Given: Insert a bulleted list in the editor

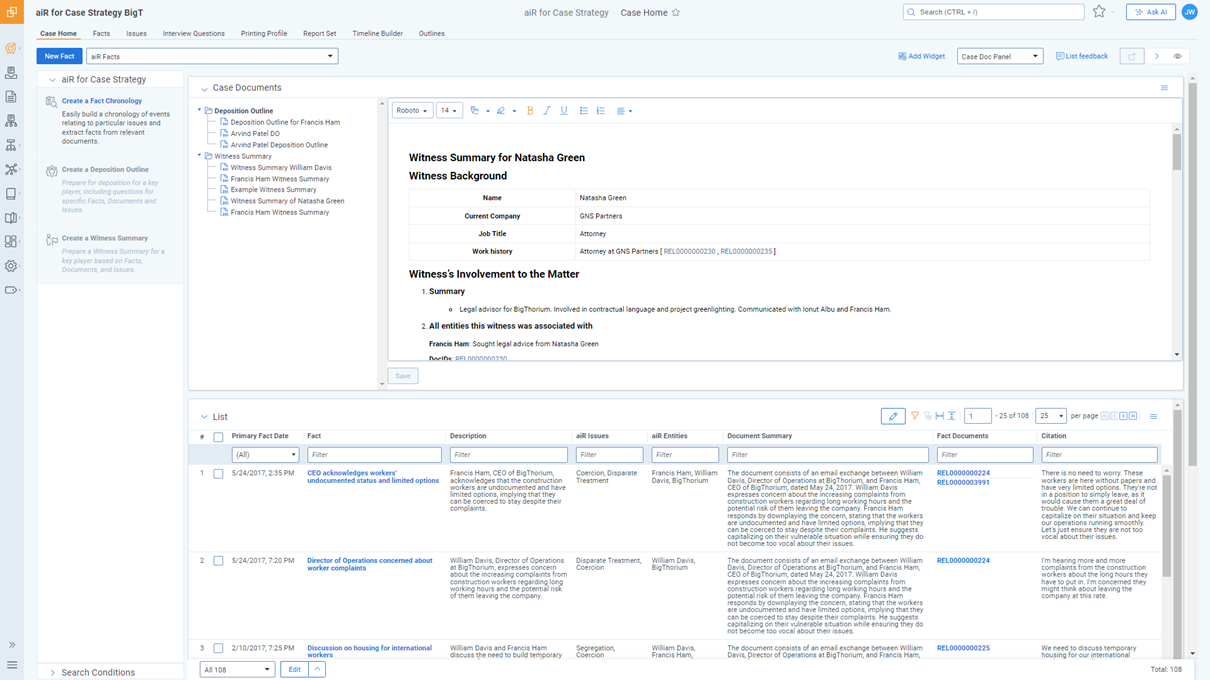Looking at the screenshot, I should click(x=584, y=111).
